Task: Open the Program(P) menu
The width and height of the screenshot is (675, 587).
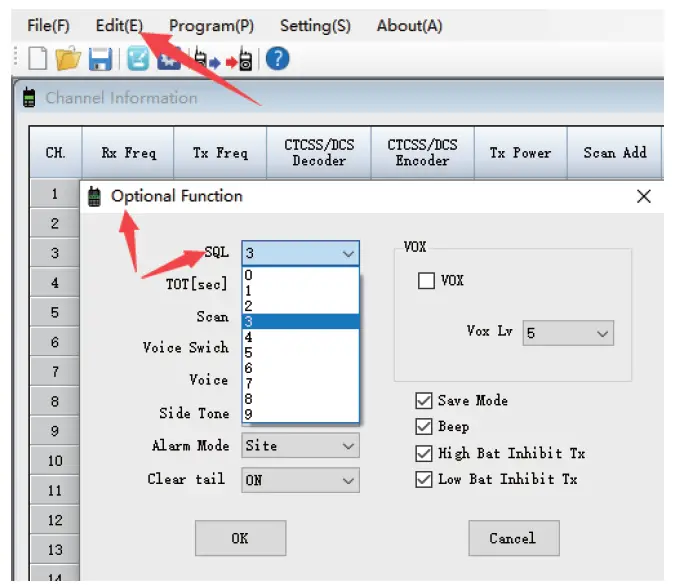Action: (211, 26)
